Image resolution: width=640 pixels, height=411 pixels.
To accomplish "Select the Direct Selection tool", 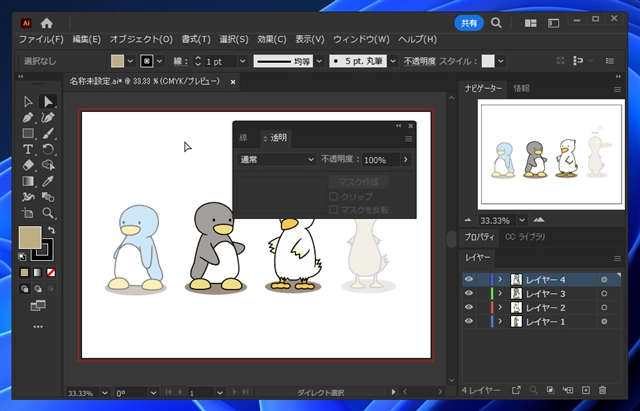I will 48,101.
